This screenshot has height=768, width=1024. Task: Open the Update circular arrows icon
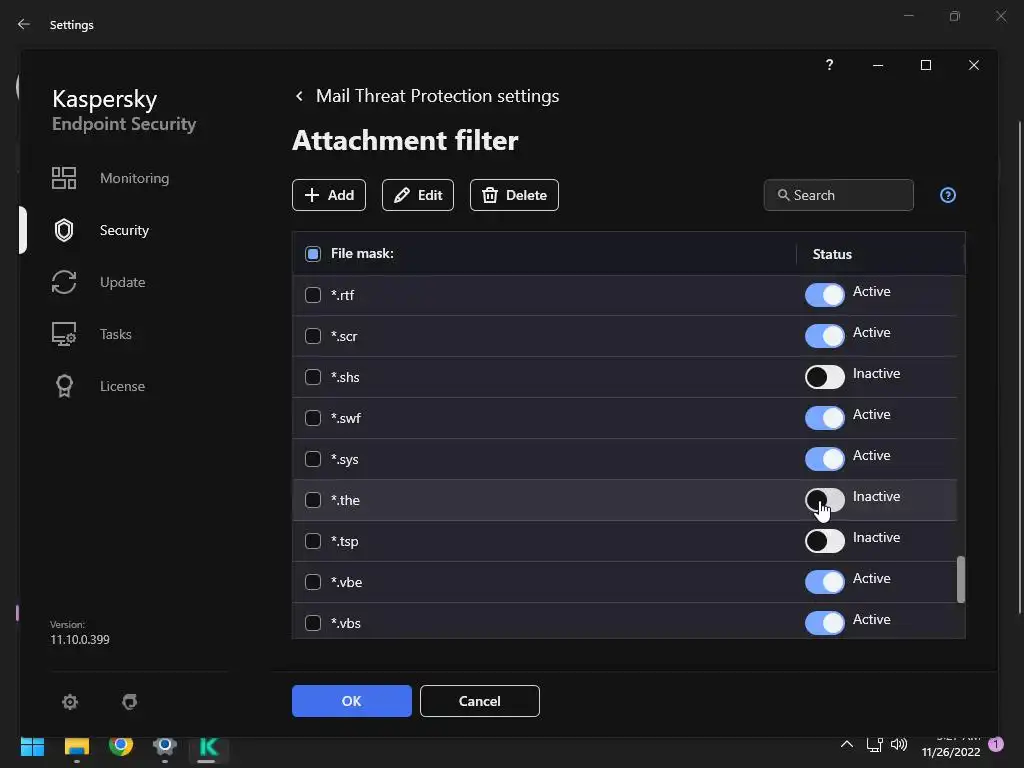(64, 282)
